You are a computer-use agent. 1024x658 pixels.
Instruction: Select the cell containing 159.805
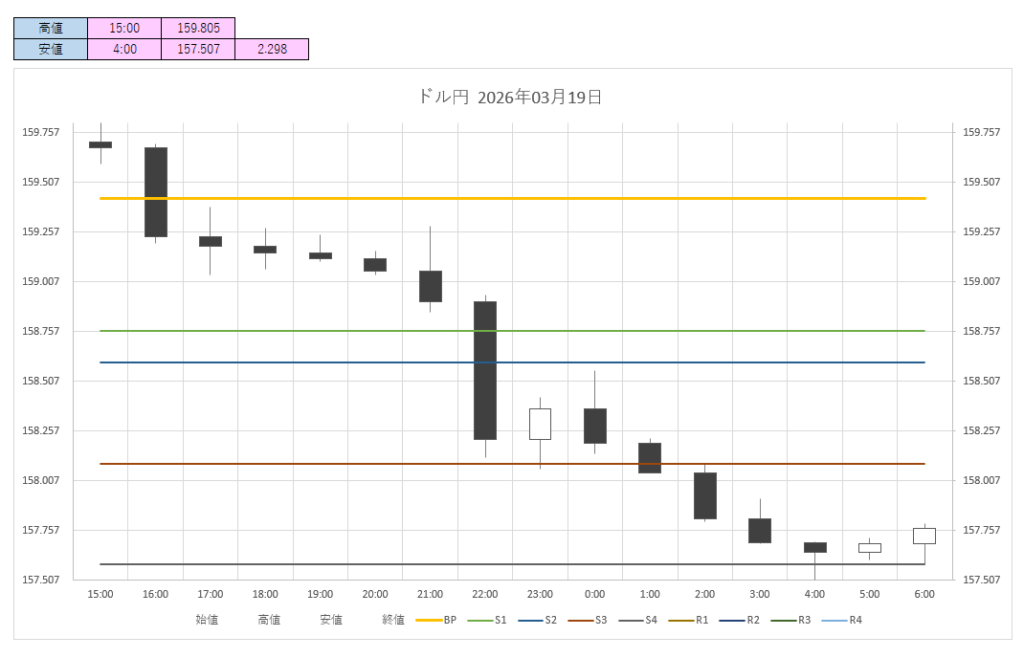pos(198,28)
